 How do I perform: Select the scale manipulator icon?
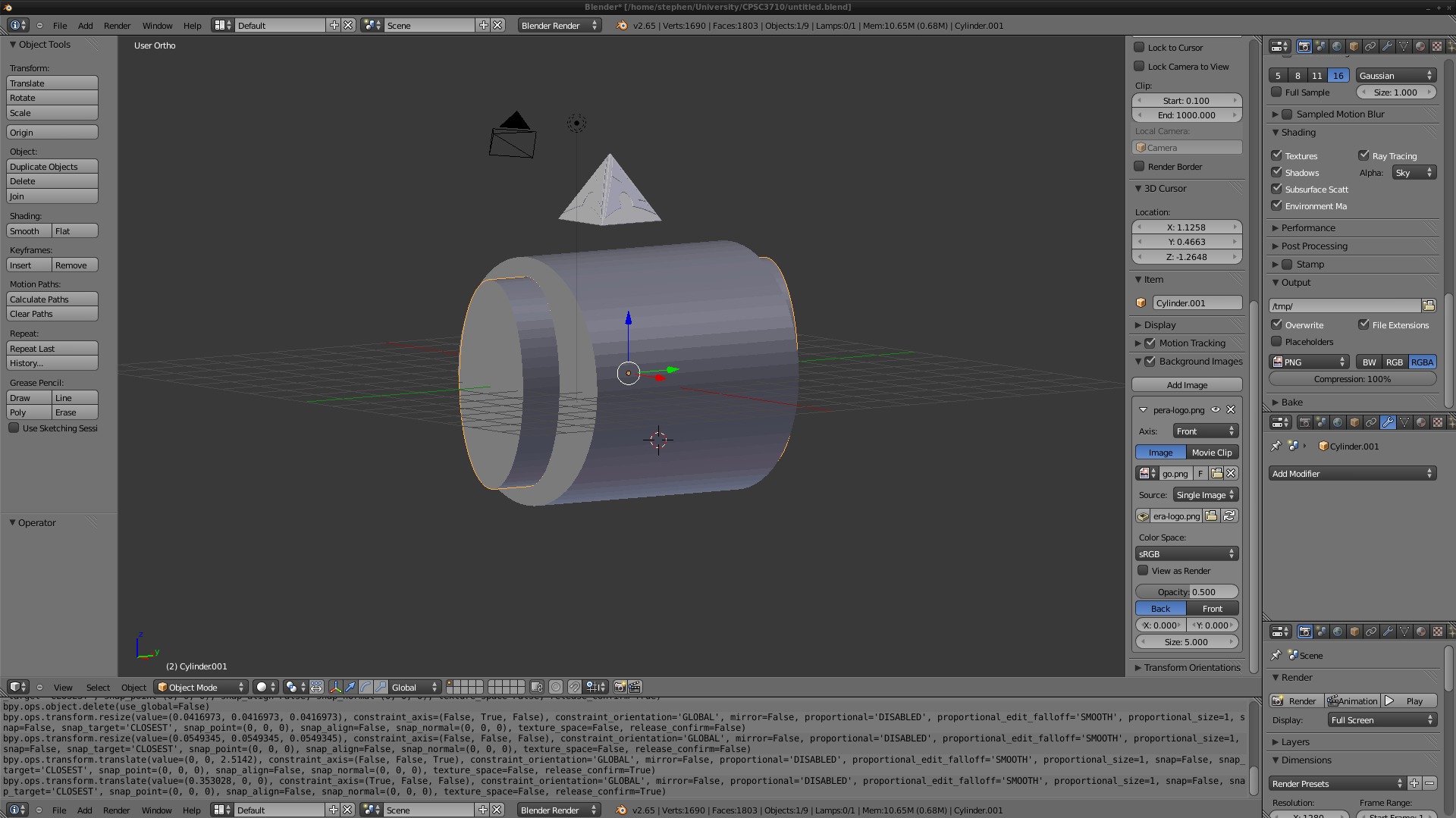click(381, 687)
